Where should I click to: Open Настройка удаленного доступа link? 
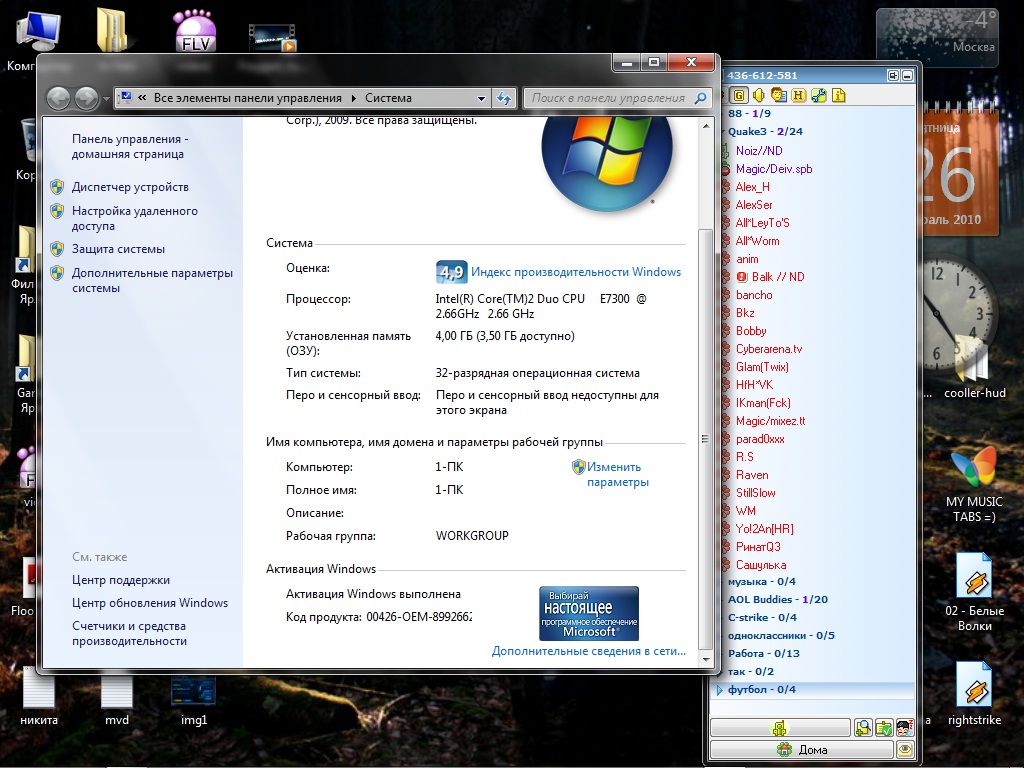[135, 218]
